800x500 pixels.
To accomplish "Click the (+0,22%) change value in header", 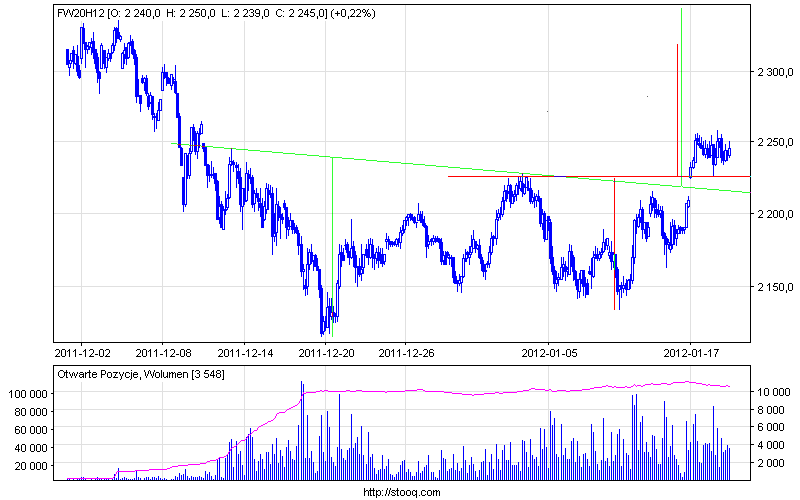I will click(x=353, y=13).
